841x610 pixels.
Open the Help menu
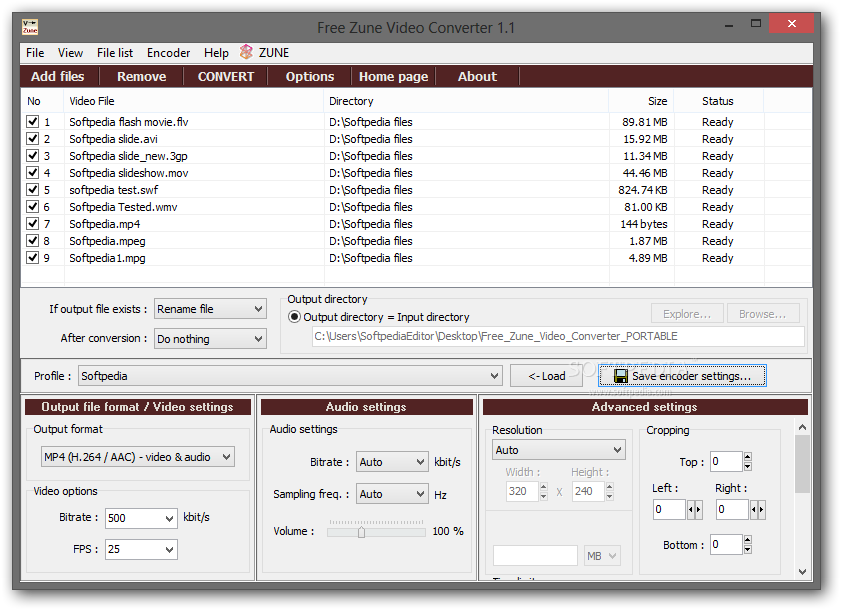216,53
